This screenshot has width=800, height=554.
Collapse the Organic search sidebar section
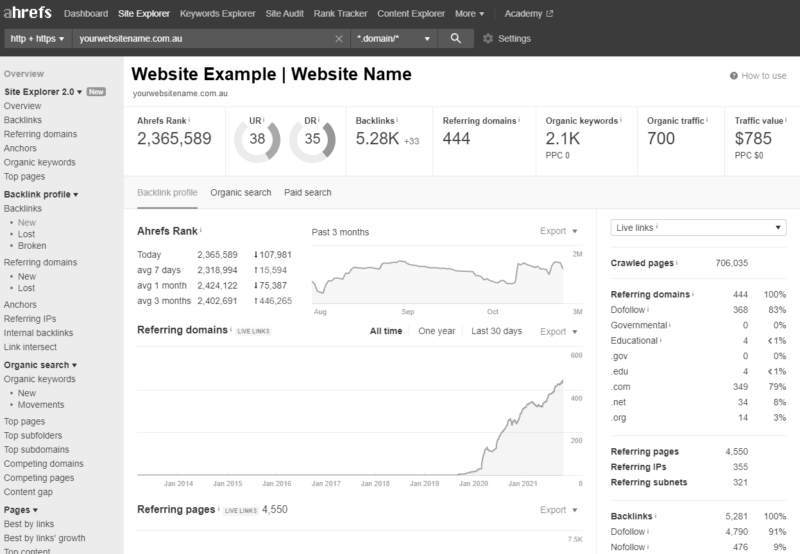[40, 365]
